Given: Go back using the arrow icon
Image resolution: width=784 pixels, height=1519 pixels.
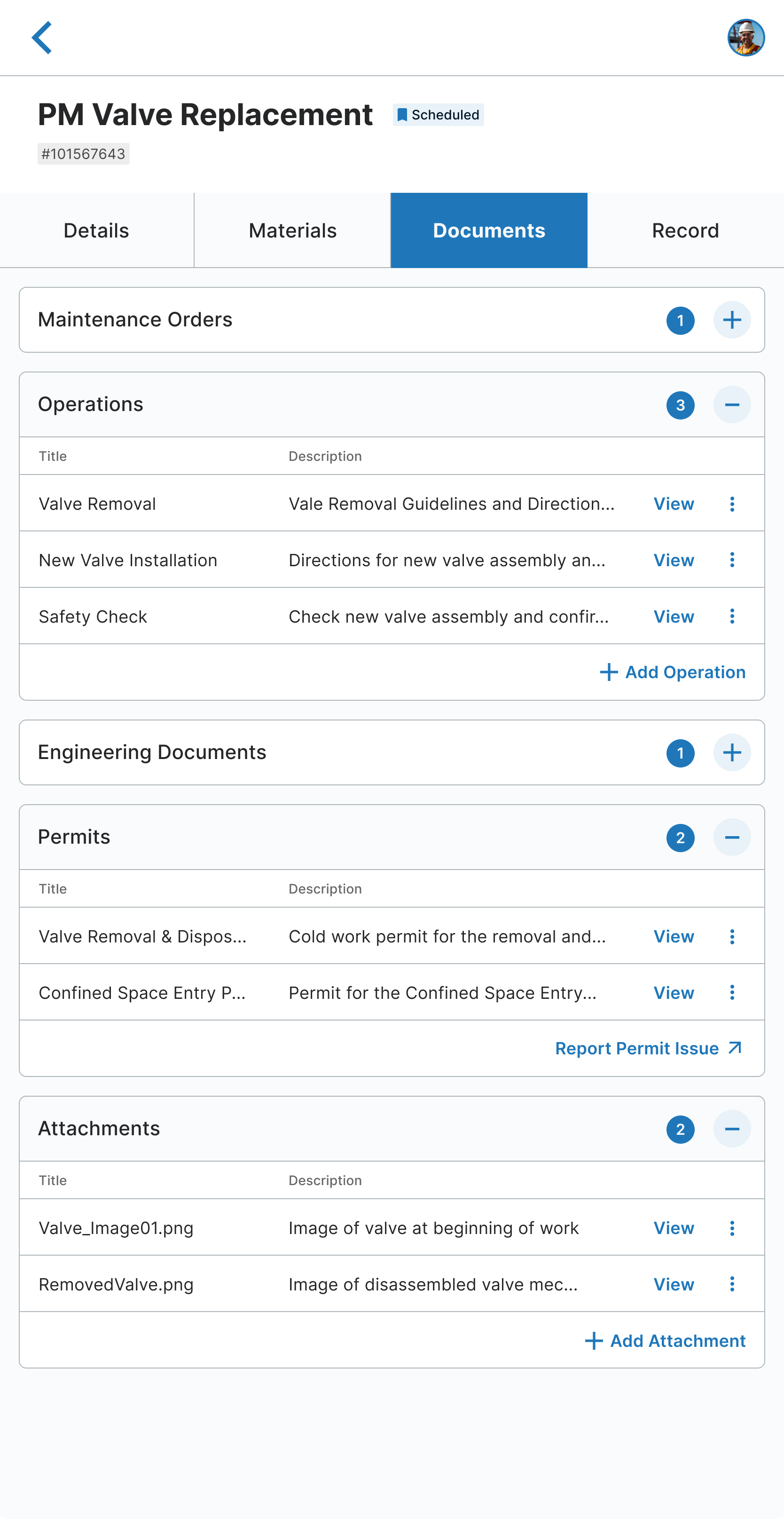Looking at the screenshot, I should coord(42,38).
